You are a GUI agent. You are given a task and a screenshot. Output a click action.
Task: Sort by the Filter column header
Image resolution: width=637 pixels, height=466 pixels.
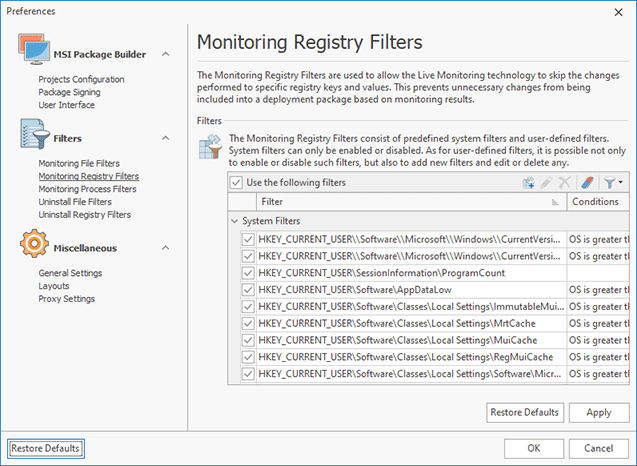click(411, 202)
